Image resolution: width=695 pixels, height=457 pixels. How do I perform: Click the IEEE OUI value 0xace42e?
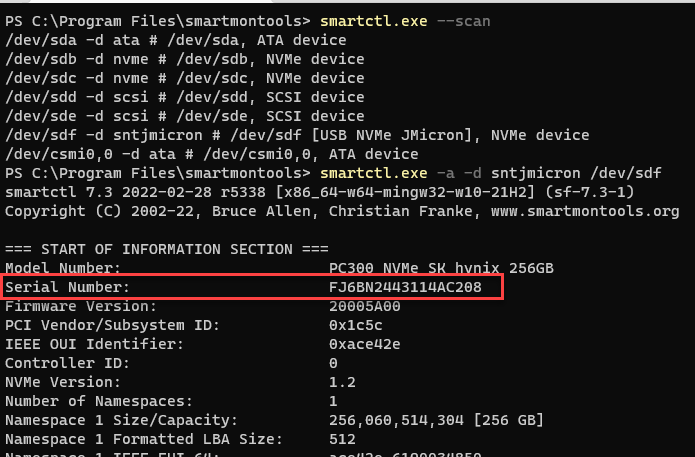(x=363, y=344)
